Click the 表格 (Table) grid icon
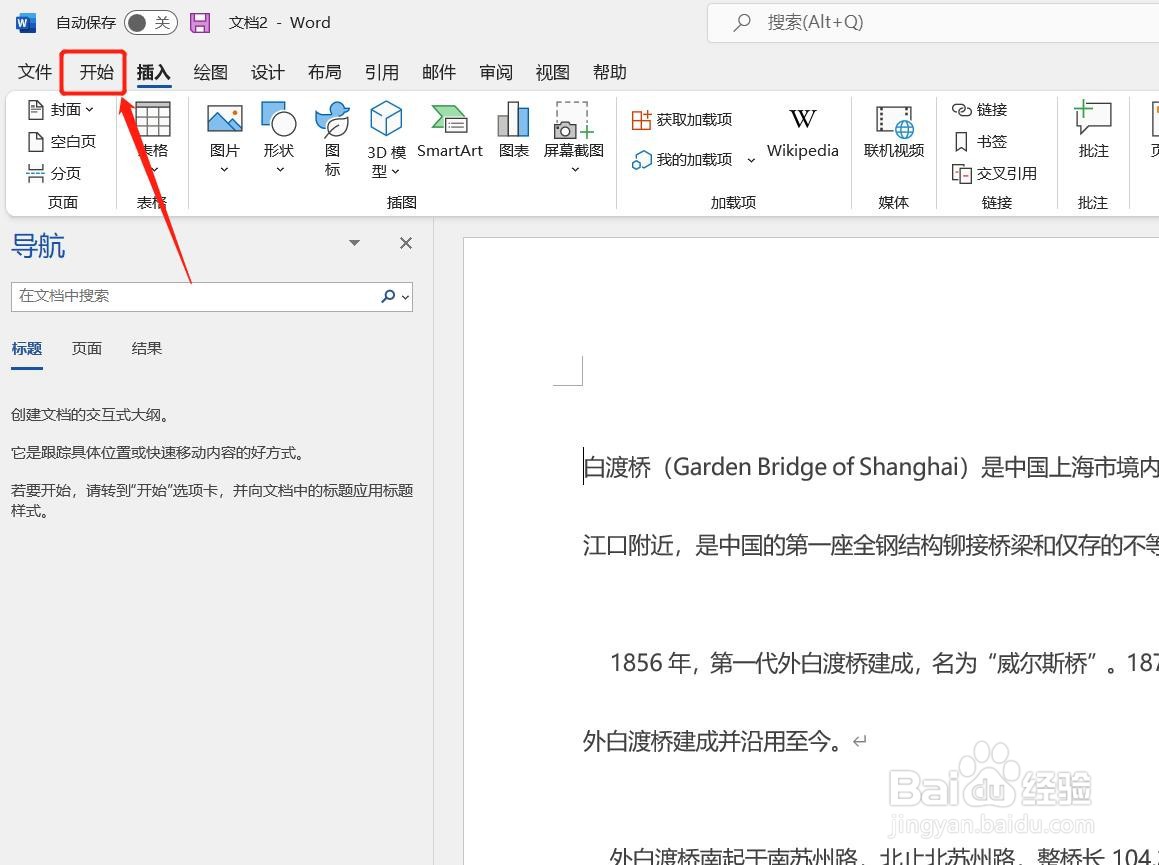1159x865 pixels. (x=153, y=119)
